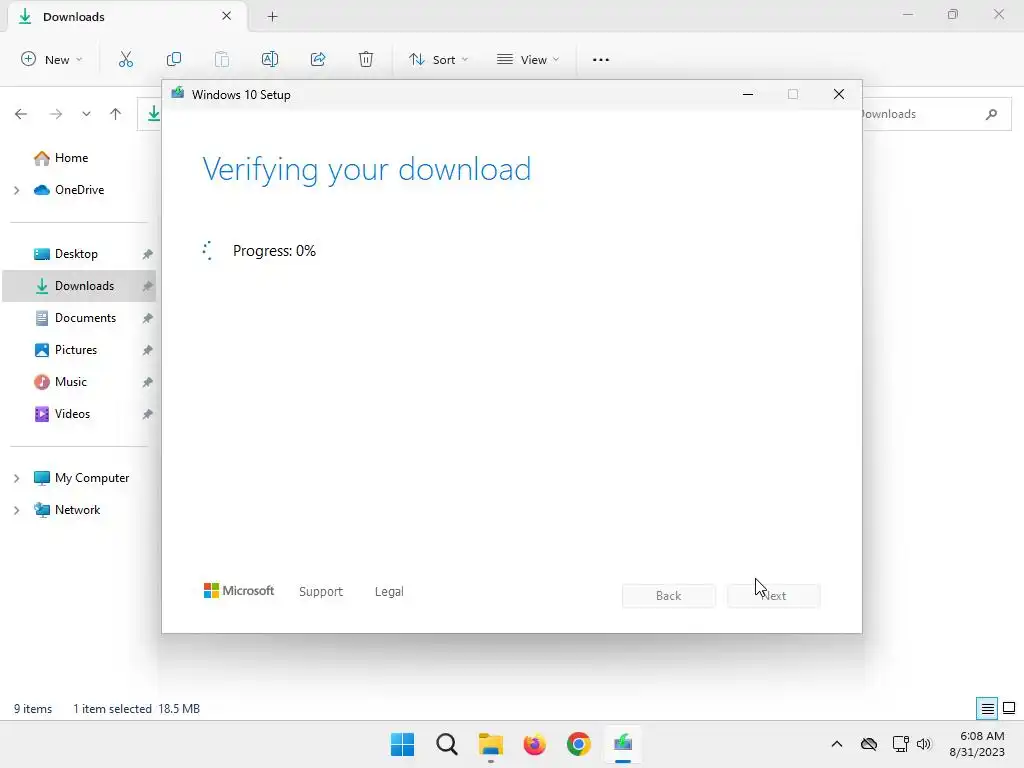
Task: Go forward with the right arrow in Explorer
Action: point(56,114)
